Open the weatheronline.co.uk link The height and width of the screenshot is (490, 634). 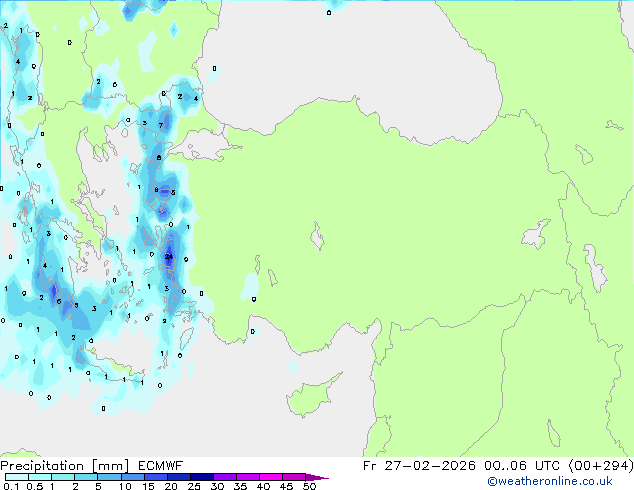pyautogui.click(x=549, y=481)
